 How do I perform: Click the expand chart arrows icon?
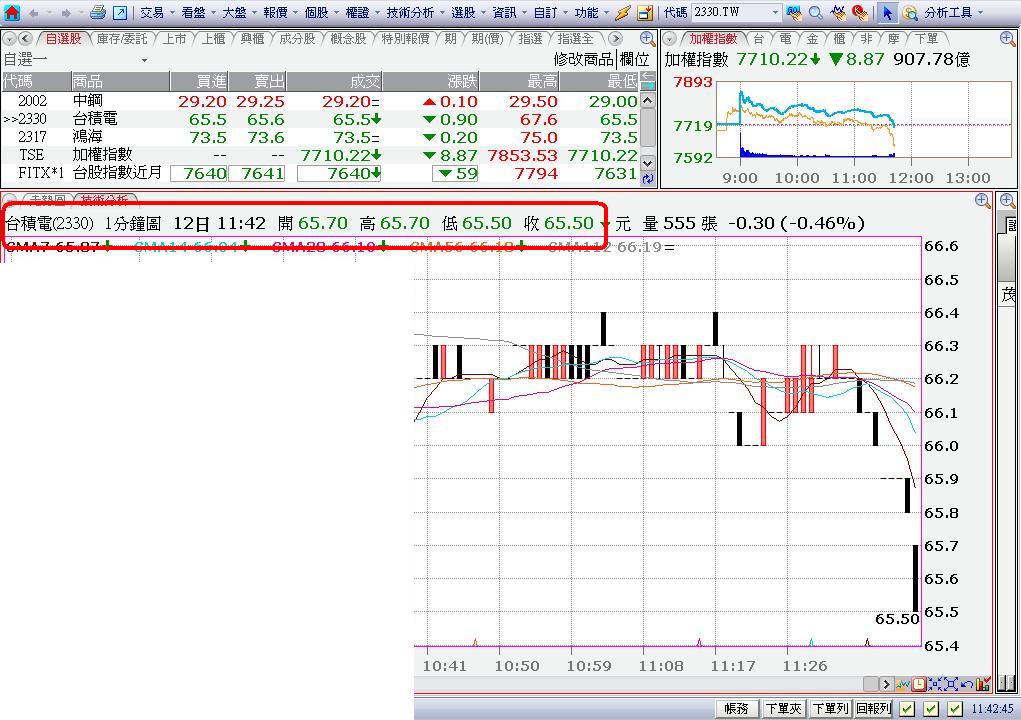pyautogui.click(x=951, y=684)
